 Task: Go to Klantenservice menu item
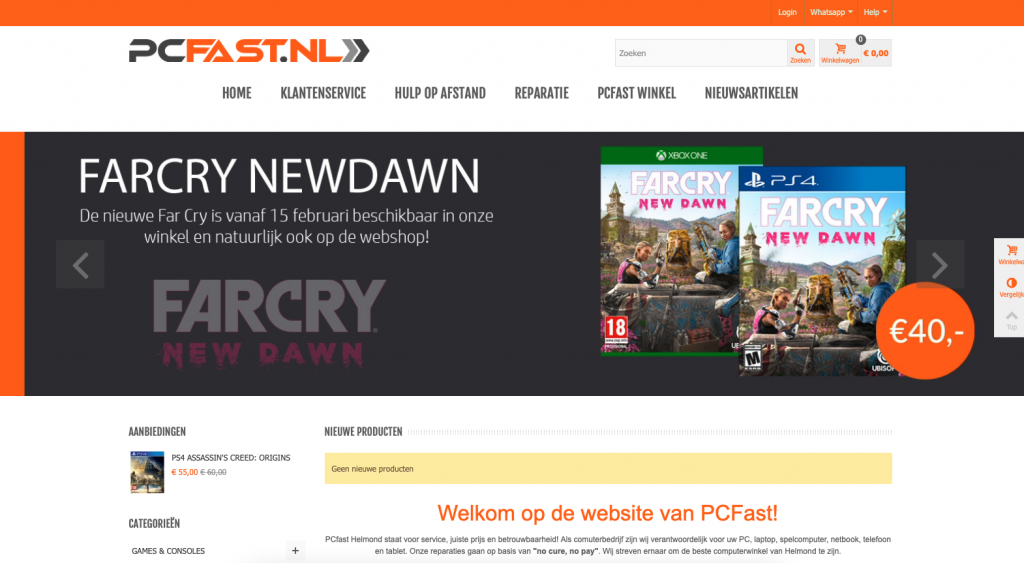[x=323, y=93]
